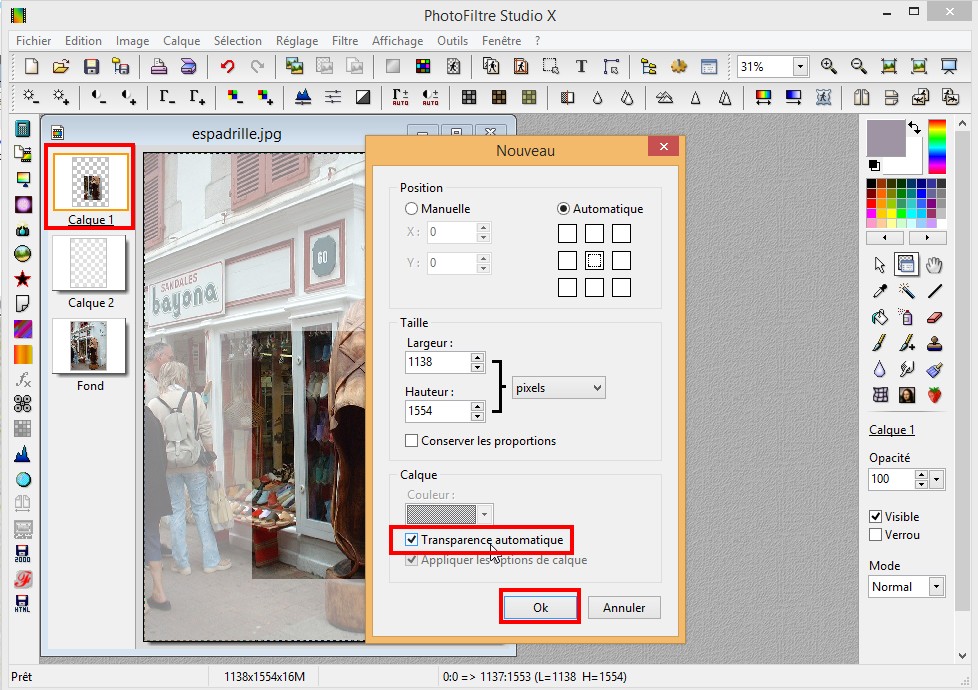Click the strawberry icon in the tool palette
Image resolution: width=978 pixels, height=690 pixels.
tap(934, 395)
